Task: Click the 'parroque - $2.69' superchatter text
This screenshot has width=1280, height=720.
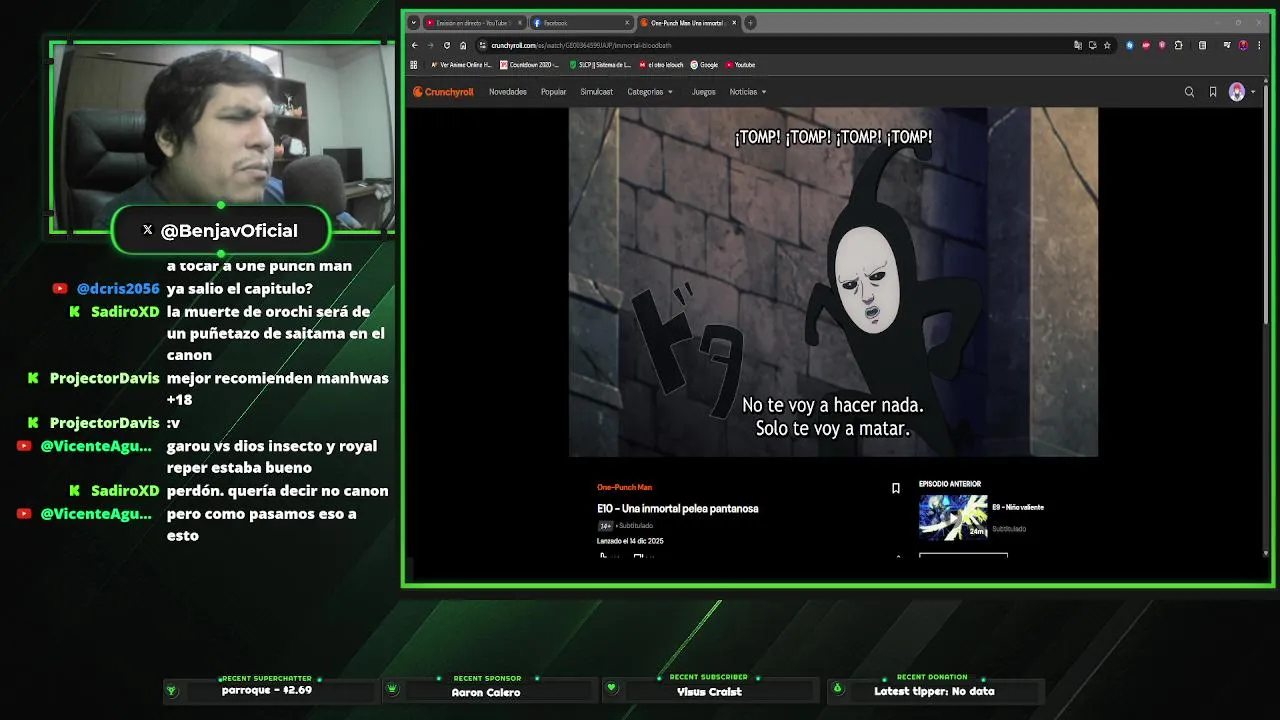Action: point(267,690)
